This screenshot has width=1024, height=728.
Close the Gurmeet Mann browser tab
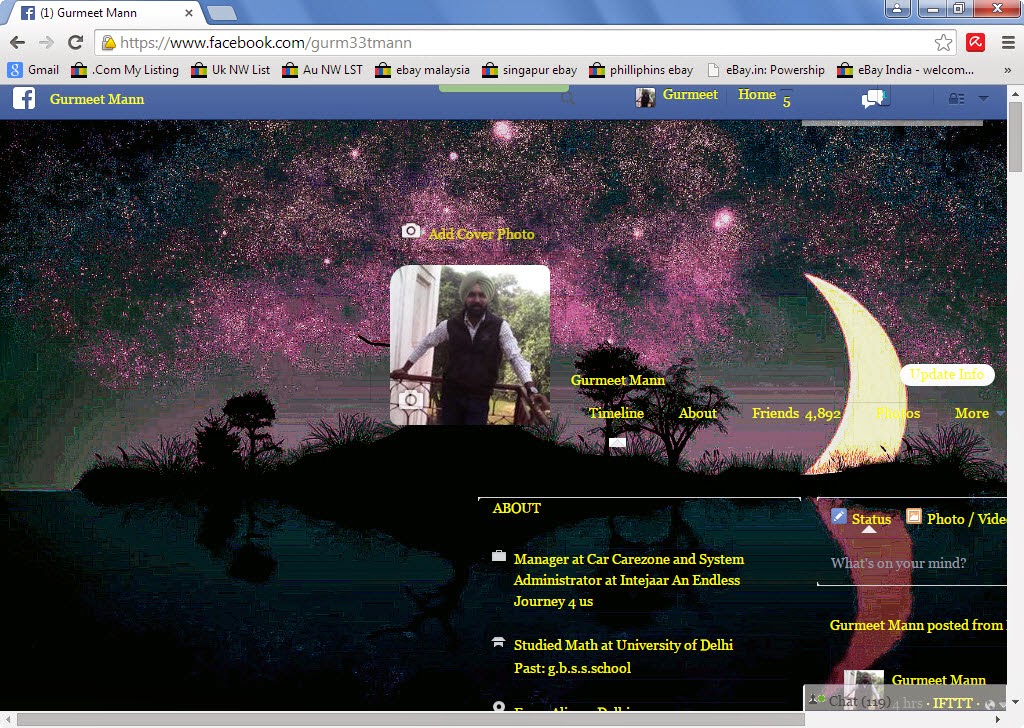click(189, 12)
